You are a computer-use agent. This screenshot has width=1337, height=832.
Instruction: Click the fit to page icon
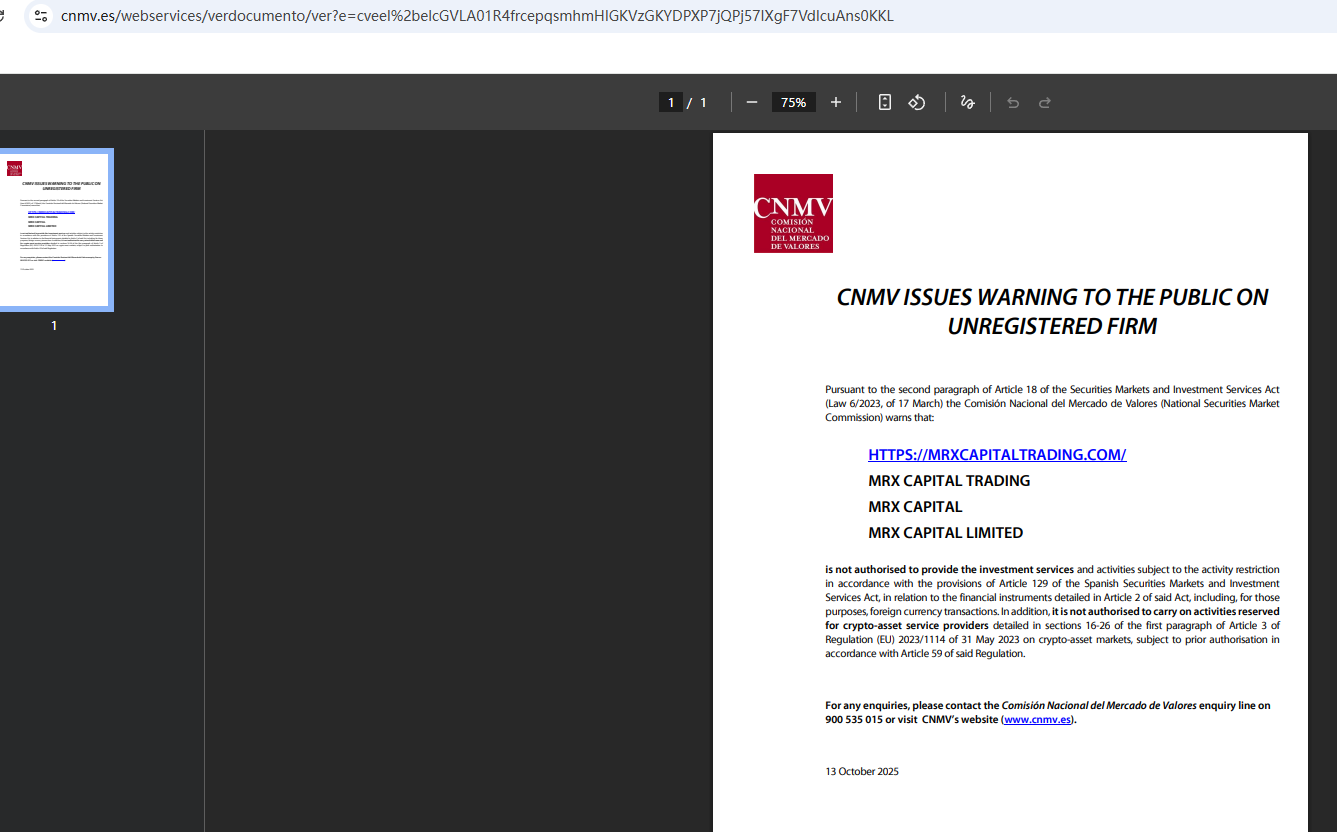[885, 102]
